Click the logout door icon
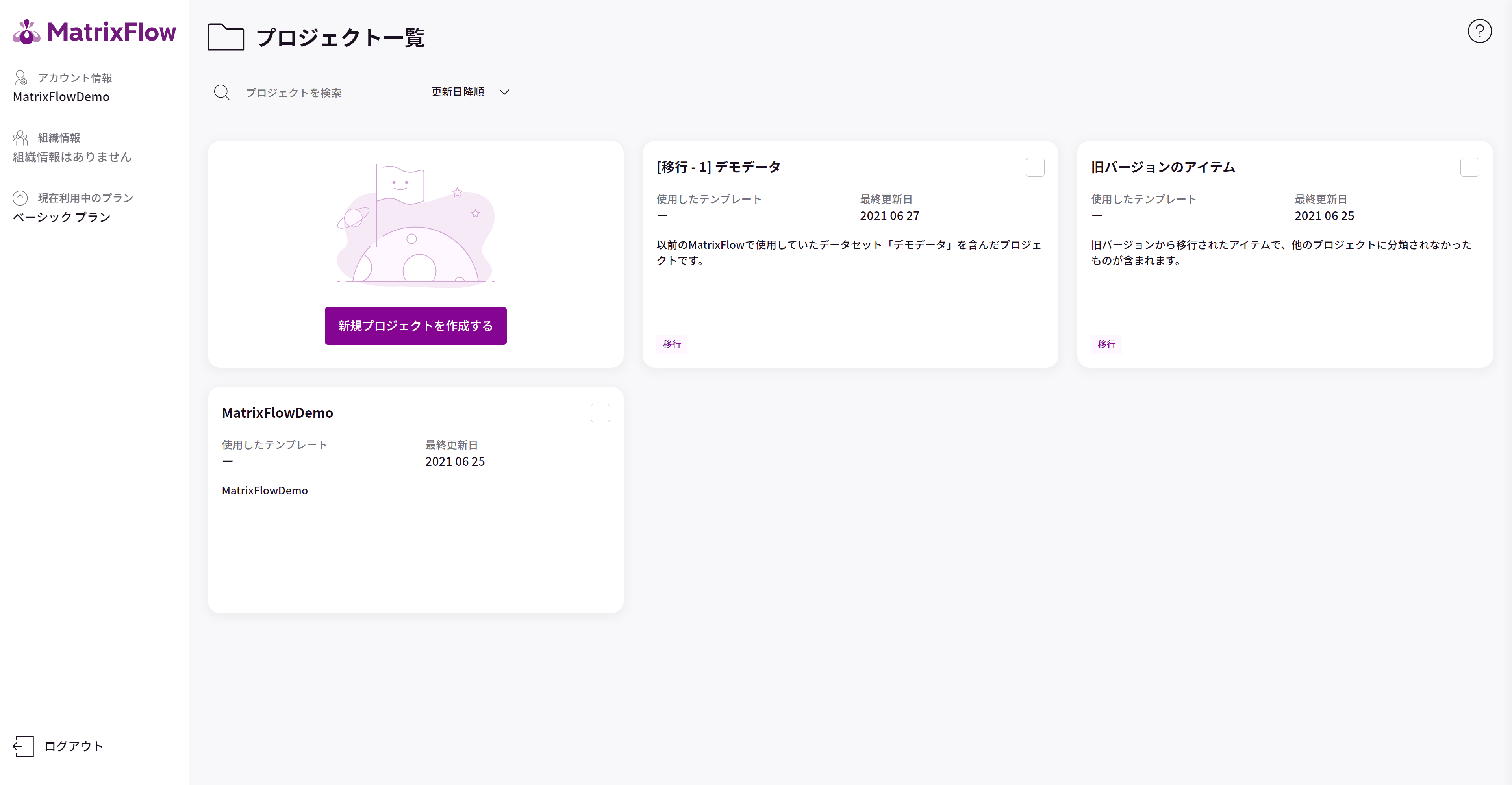Screen dimensions: 1512x785 click(x=24, y=746)
